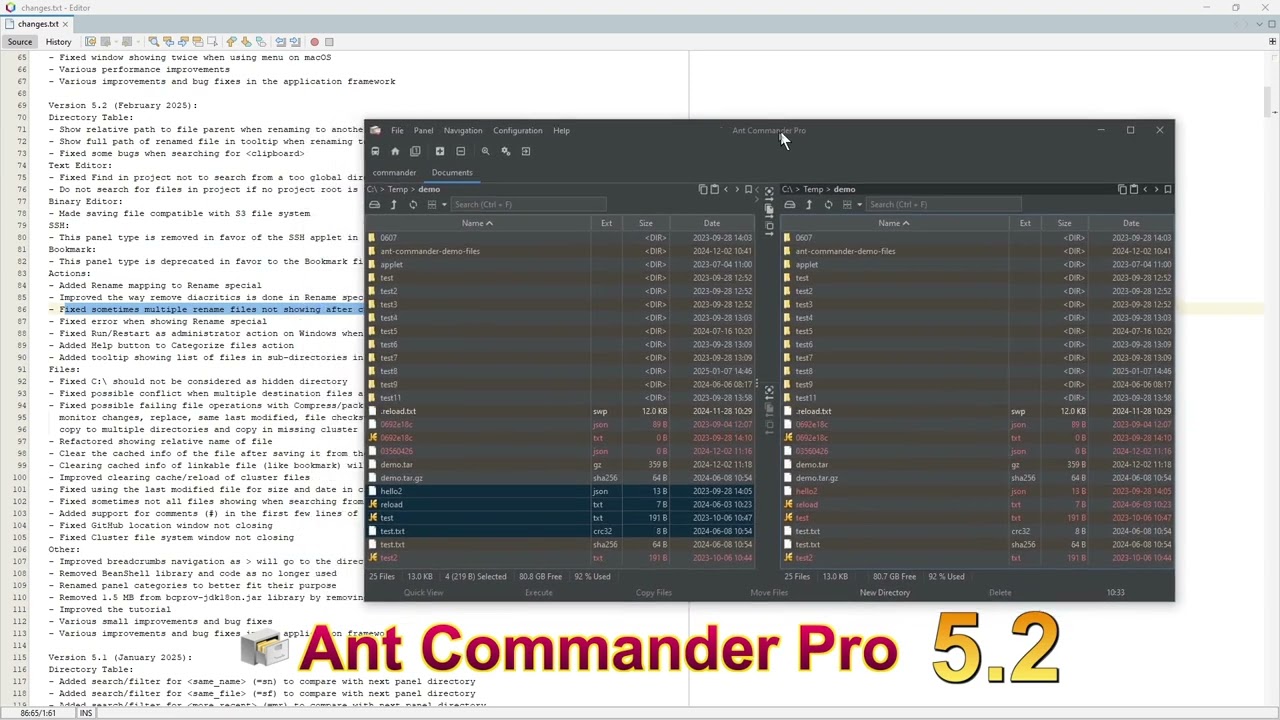Navigate back using left panel arrow

726,189
